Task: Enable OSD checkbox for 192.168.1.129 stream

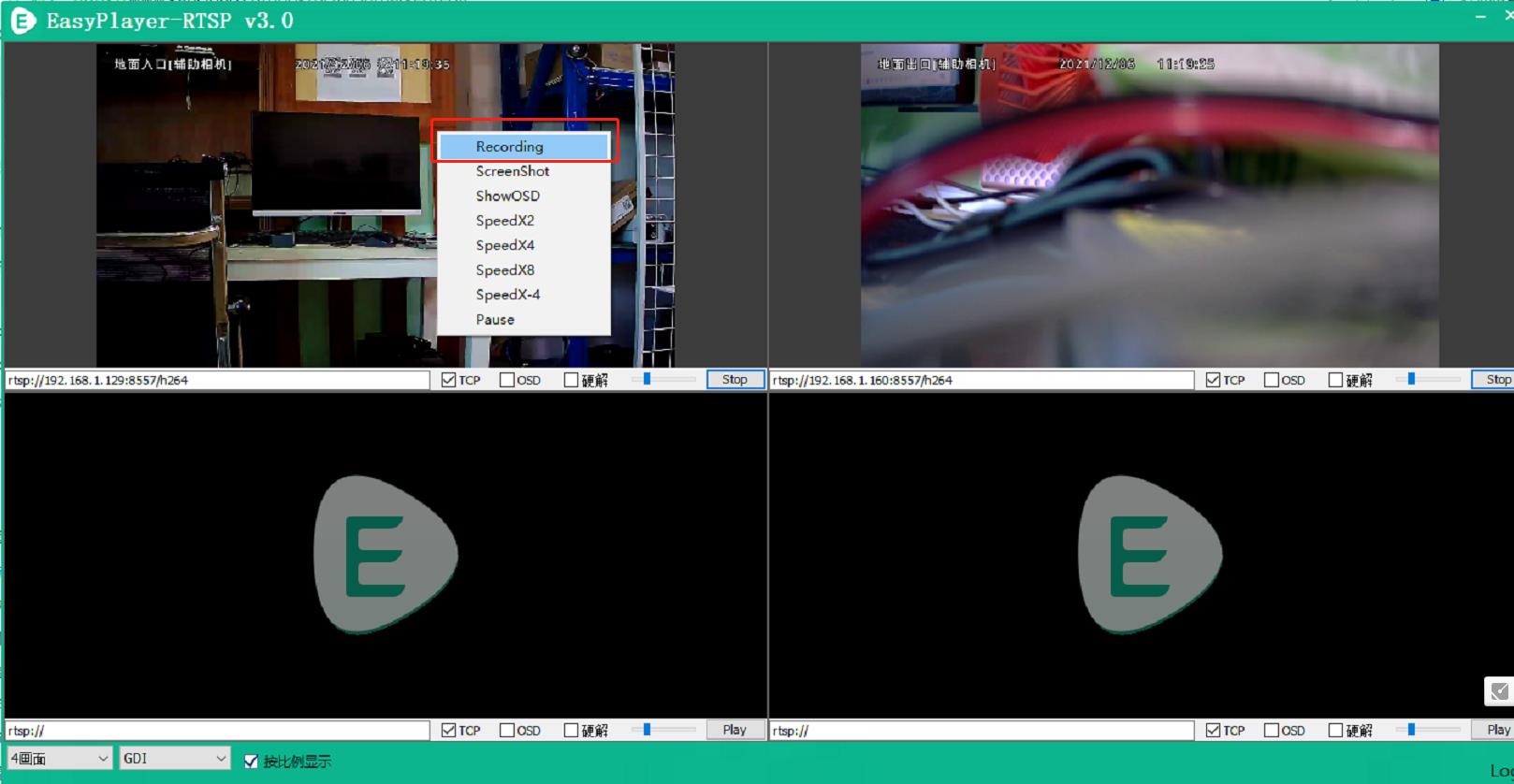Action: click(507, 380)
